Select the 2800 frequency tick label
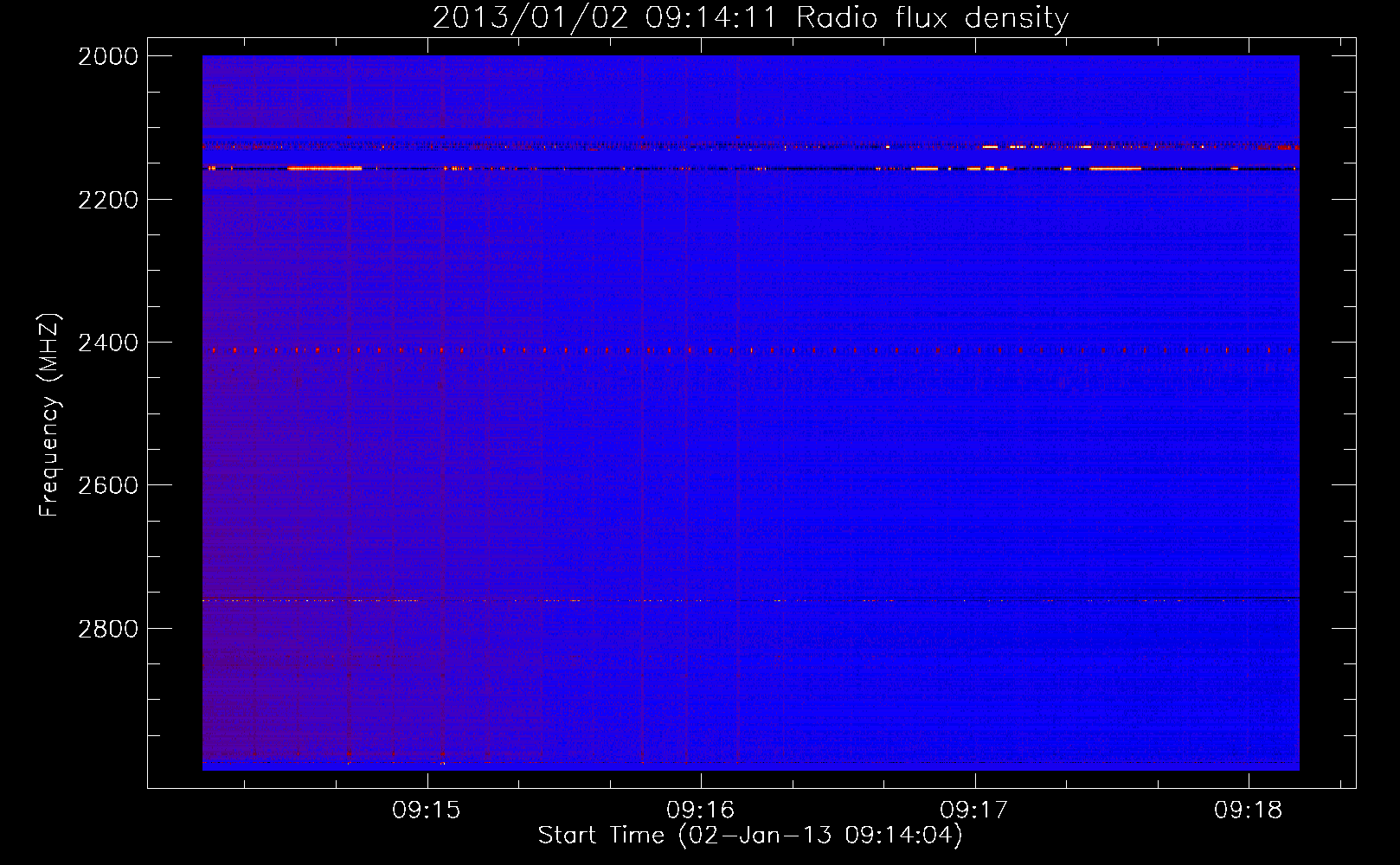Image resolution: width=1400 pixels, height=865 pixels. click(108, 628)
